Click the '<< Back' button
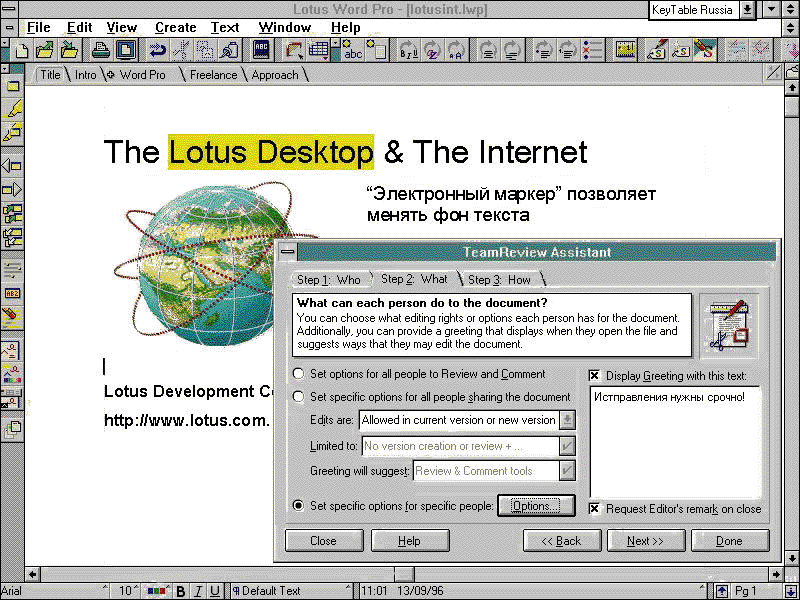Image resolution: width=800 pixels, height=600 pixels. pyautogui.click(x=561, y=541)
